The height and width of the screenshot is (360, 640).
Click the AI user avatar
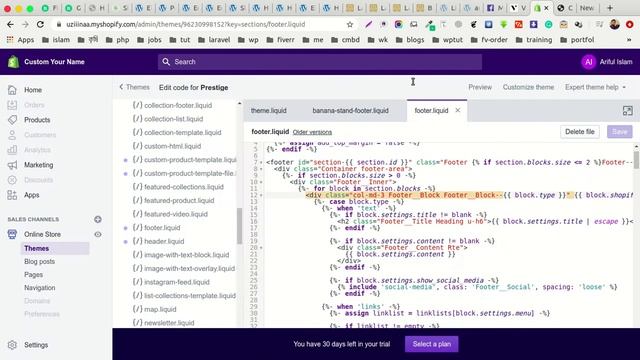(x=589, y=62)
